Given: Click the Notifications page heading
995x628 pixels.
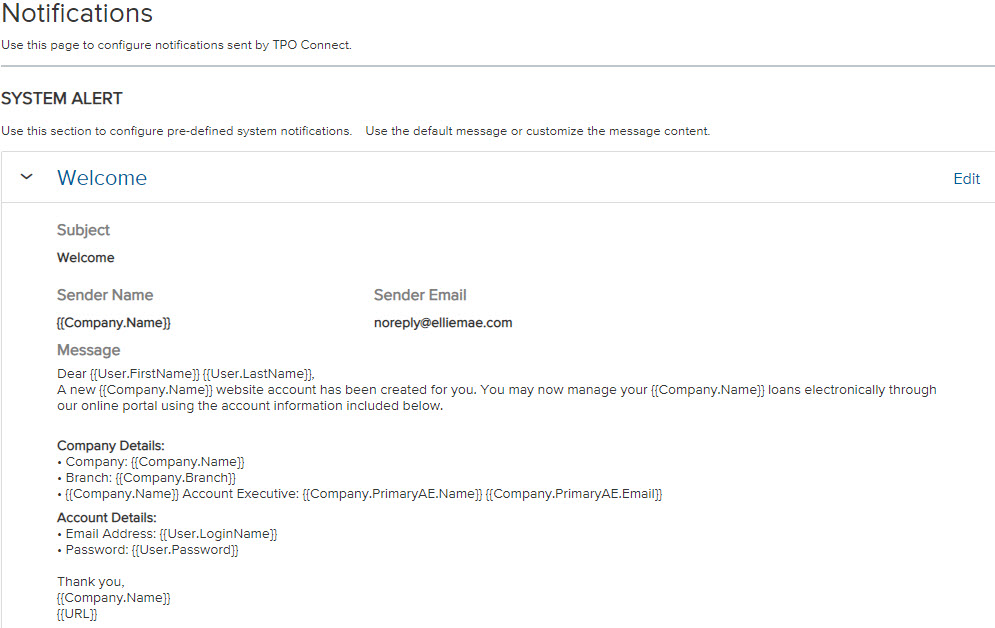Looking at the screenshot, I should (77, 13).
